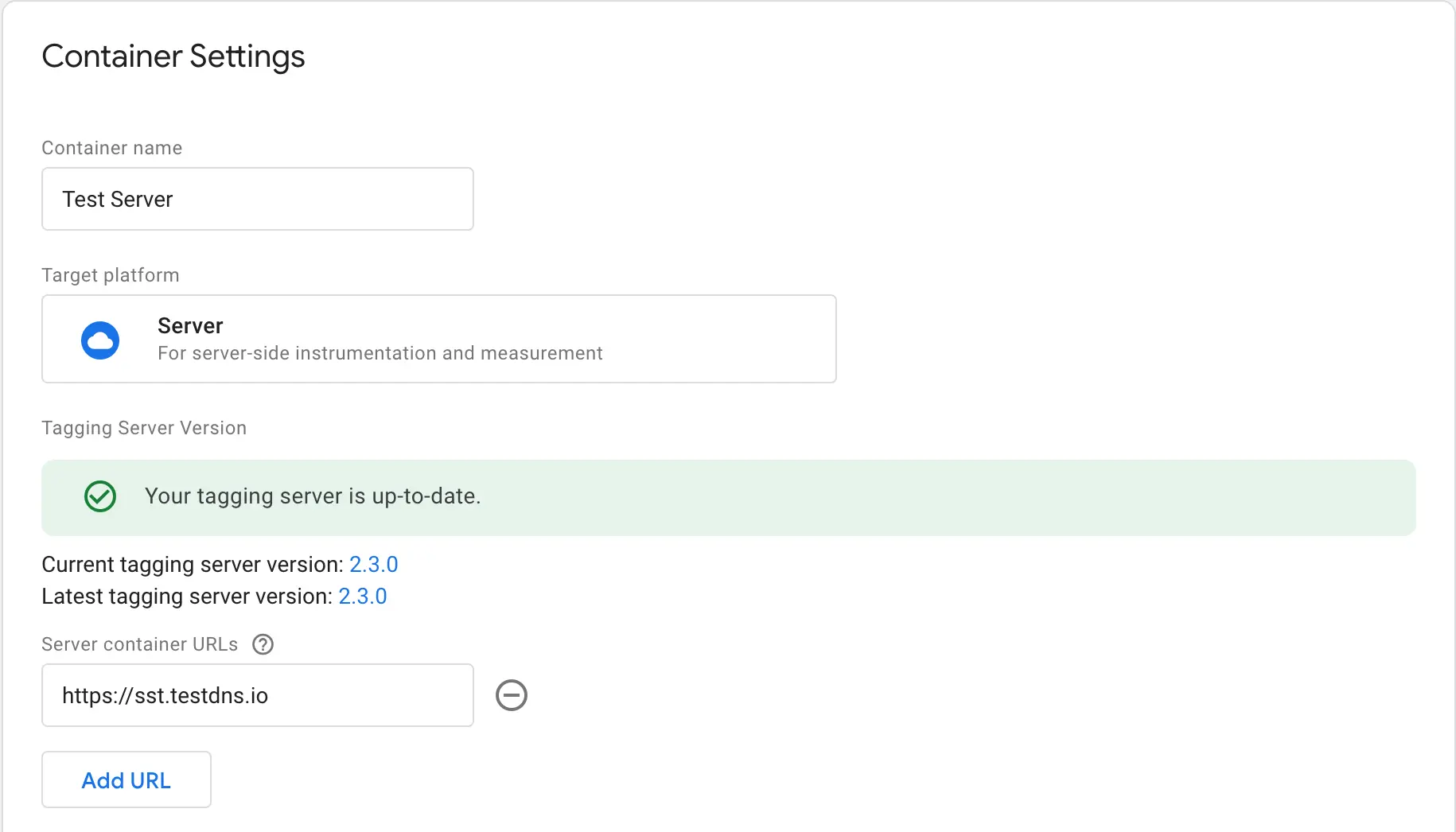1456x832 pixels.
Task: Click the 'Latest tagging server version:' text
Action: coord(187,596)
